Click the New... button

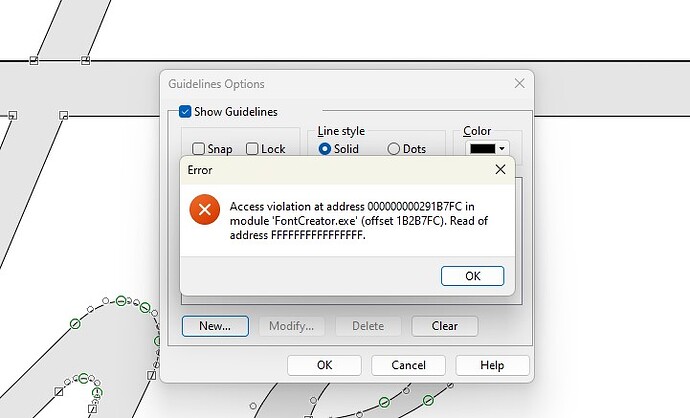(215, 326)
